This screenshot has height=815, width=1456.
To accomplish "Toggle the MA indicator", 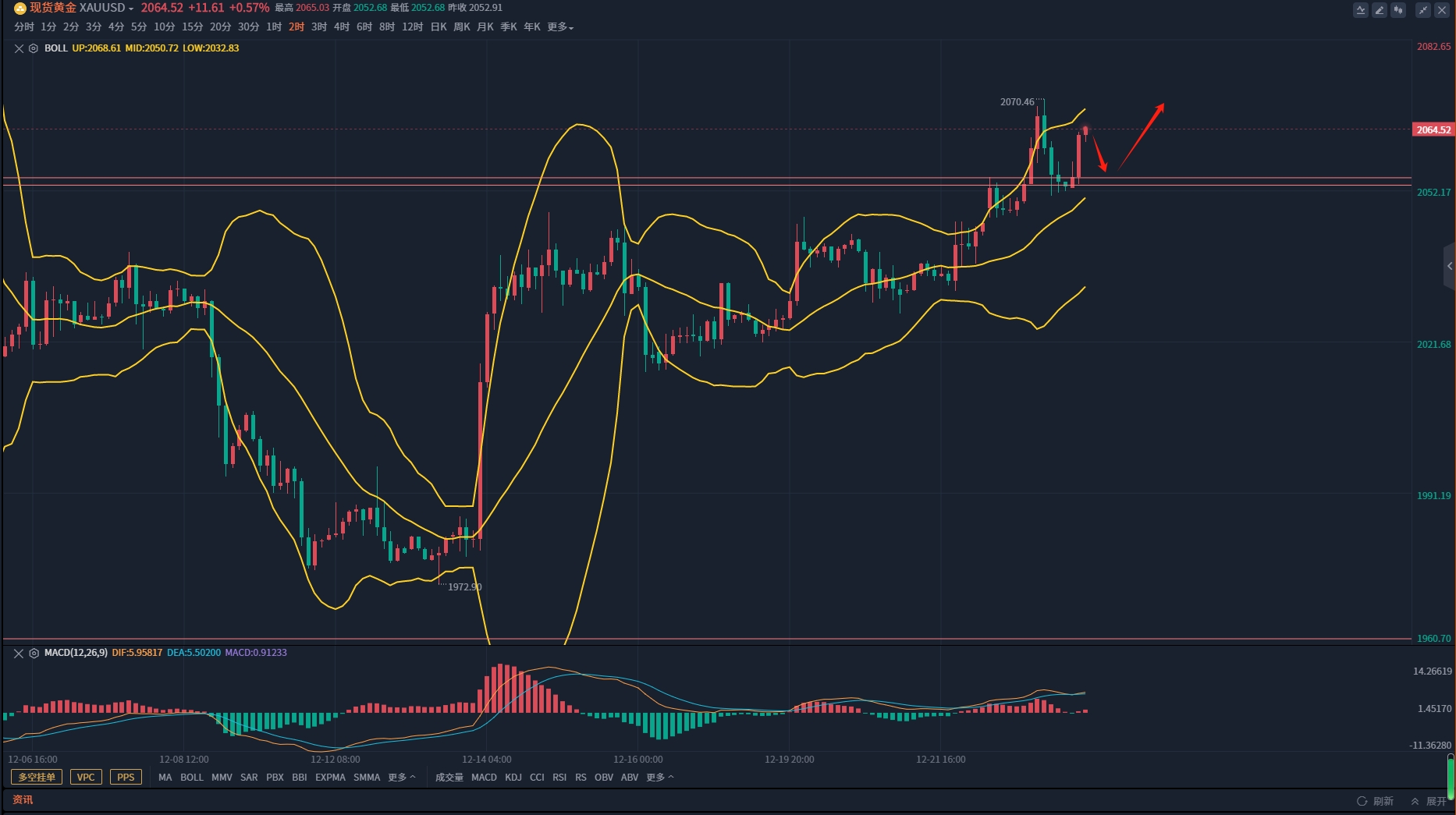I will point(165,778).
